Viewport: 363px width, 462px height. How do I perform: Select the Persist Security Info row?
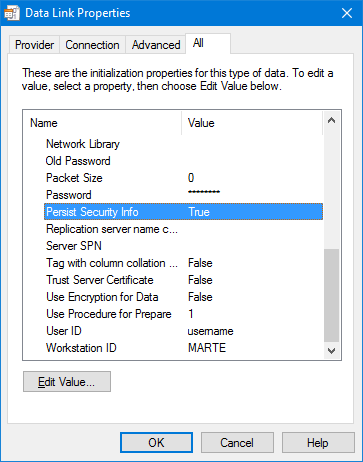click(183, 212)
